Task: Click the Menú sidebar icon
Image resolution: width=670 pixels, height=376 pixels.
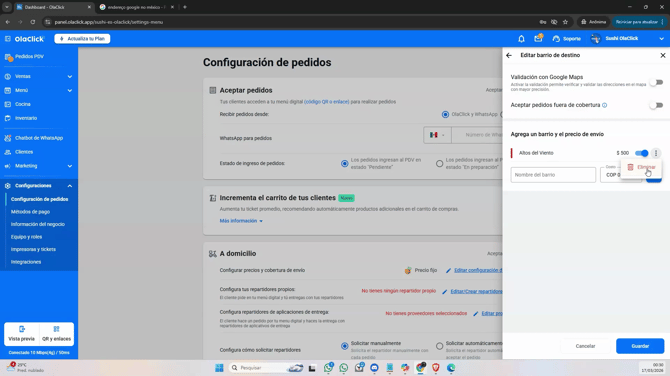Action: 8,91
